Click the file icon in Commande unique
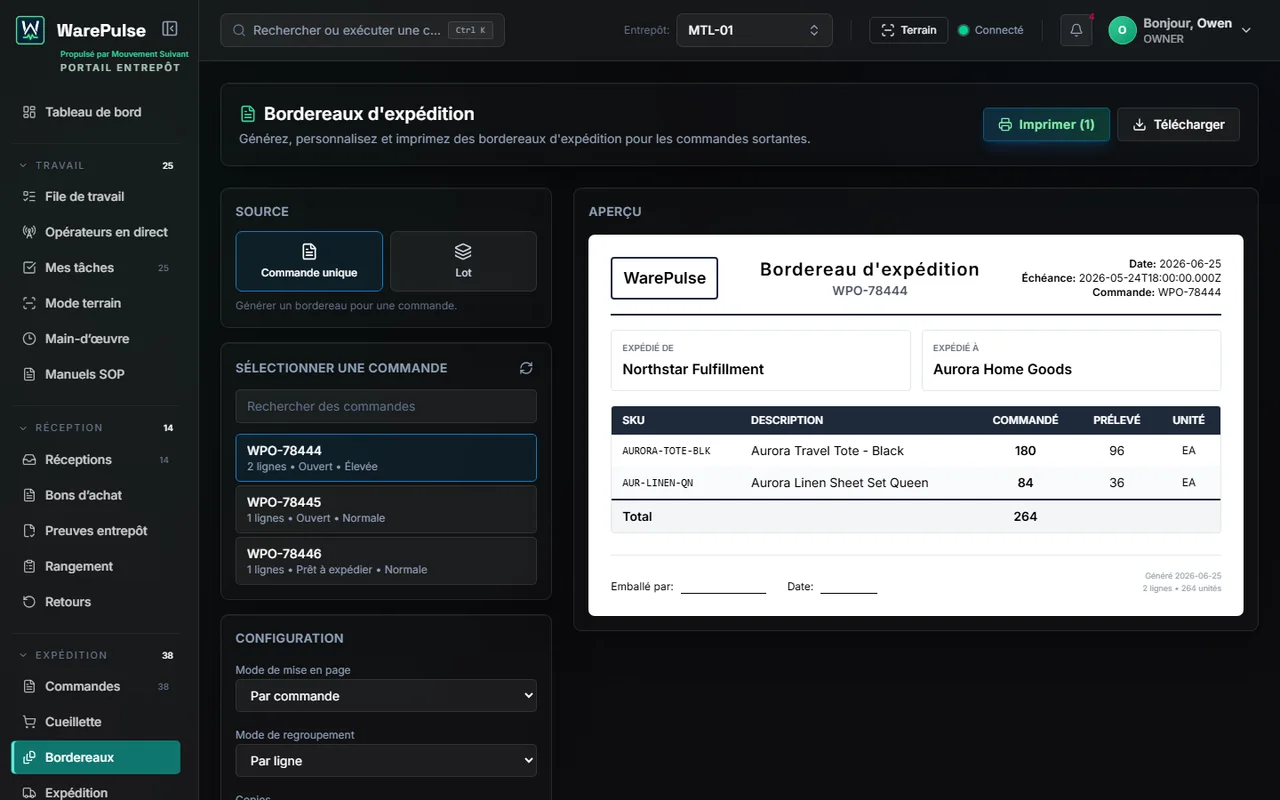 click(309, 251)
